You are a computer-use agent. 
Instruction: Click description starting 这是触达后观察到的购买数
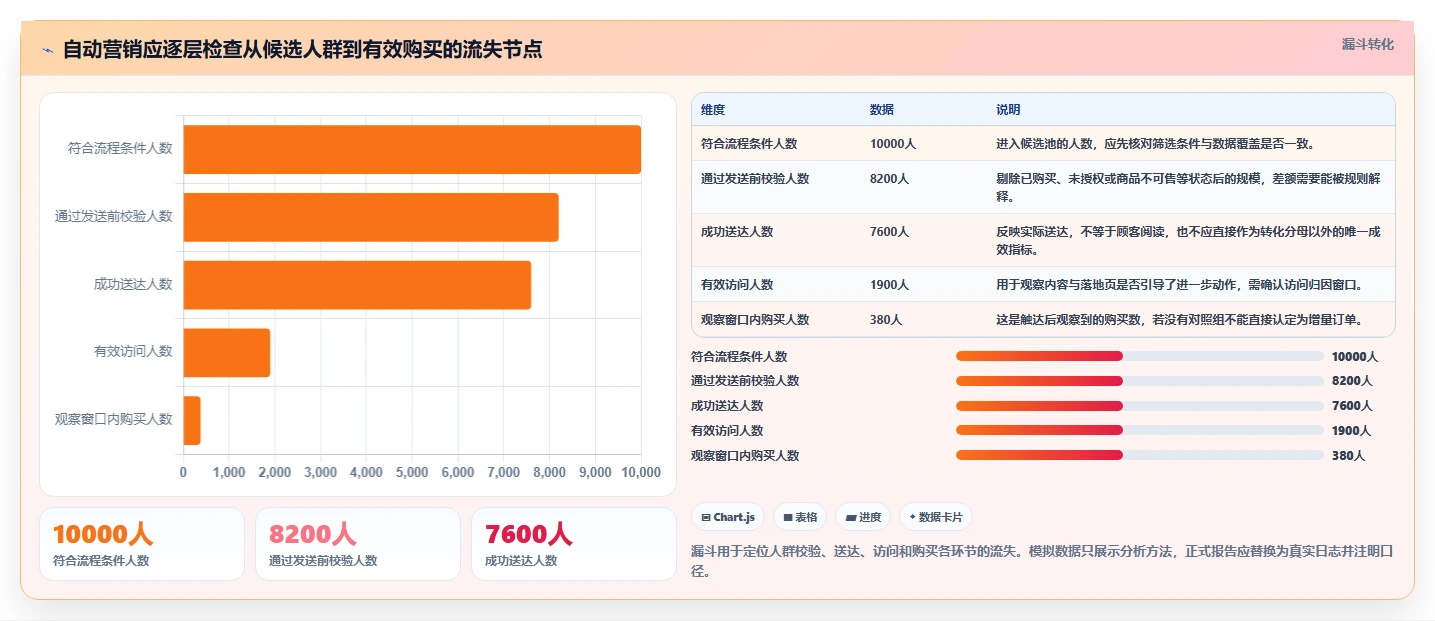(1180, 320)
